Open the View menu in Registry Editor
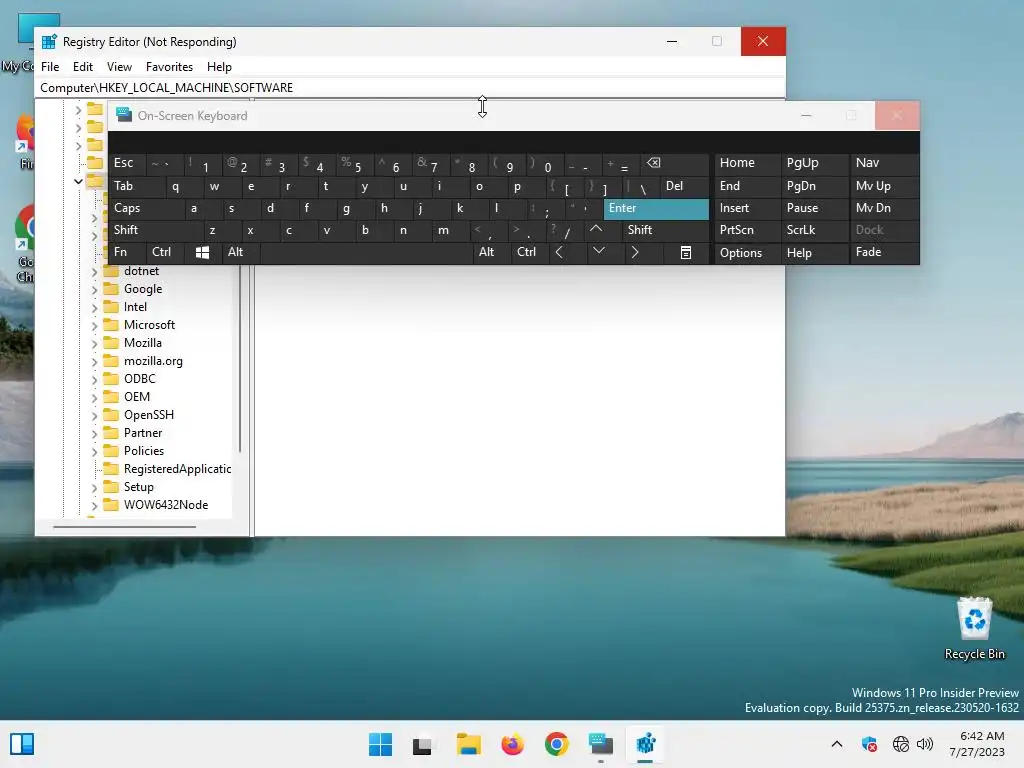The image size is (1024, 768). pos(120,67)
